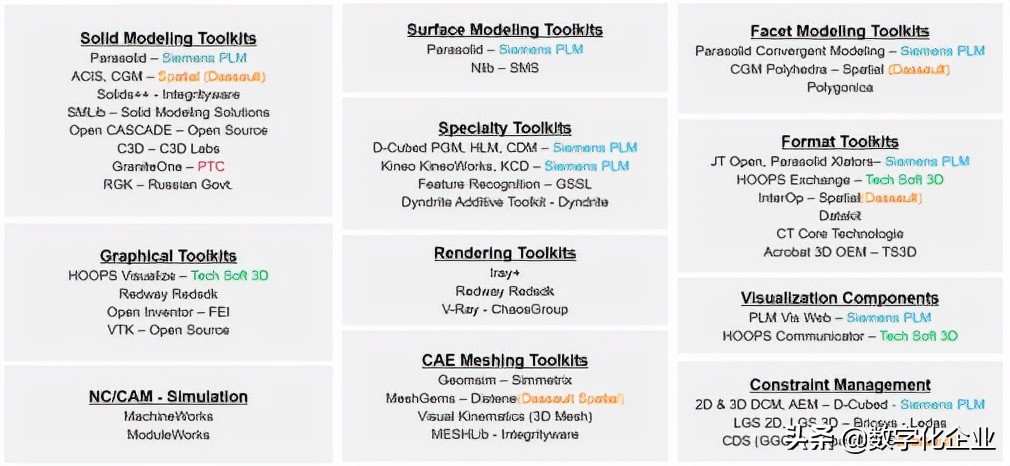Click the NC/CAM - Simulation heading
Screen dimensions: 1010x466
click(168, 396)
